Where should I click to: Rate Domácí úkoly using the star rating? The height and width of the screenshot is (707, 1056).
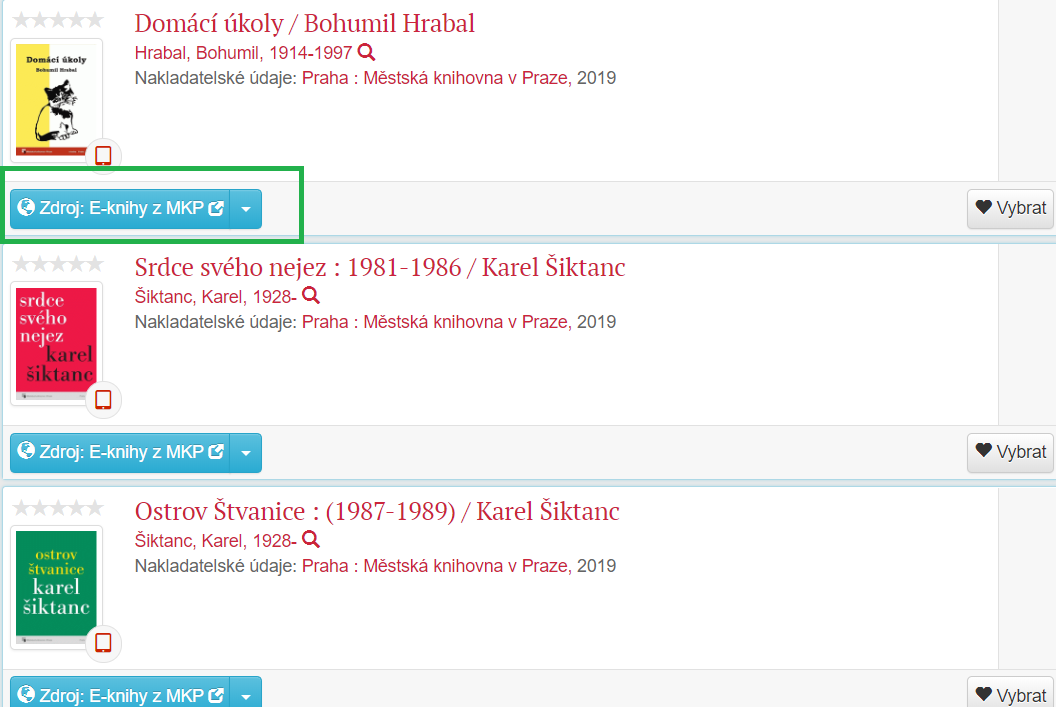click(x=58, y=20)
